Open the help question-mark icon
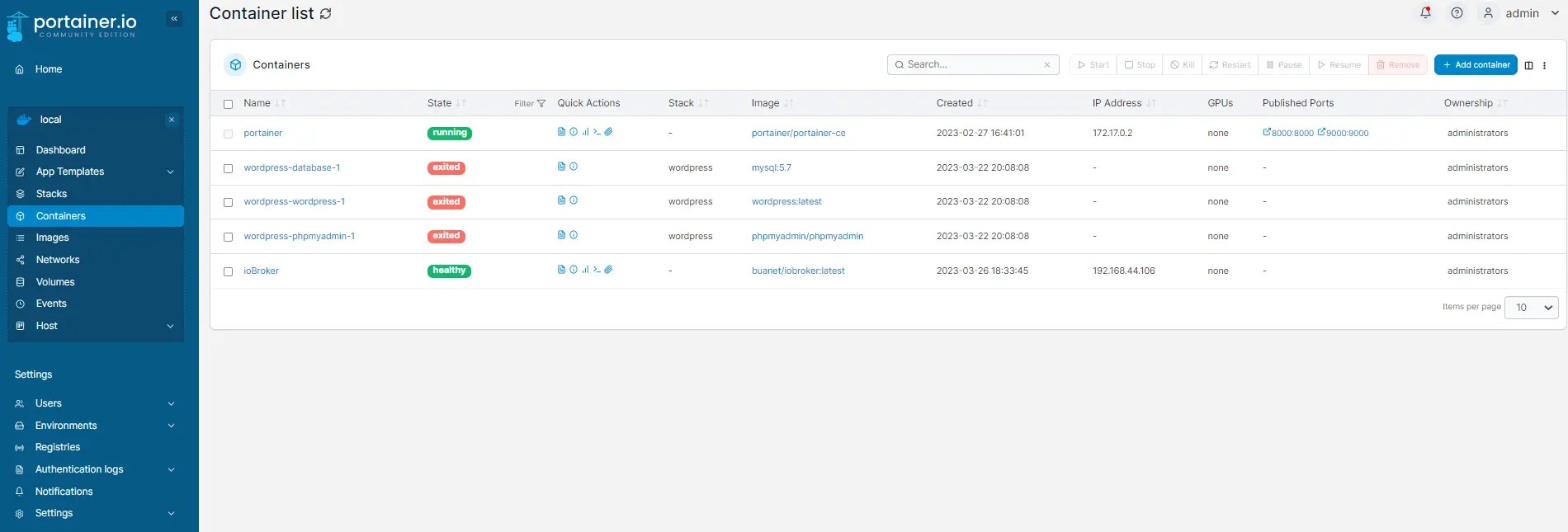 click(x=1457, y=13)
